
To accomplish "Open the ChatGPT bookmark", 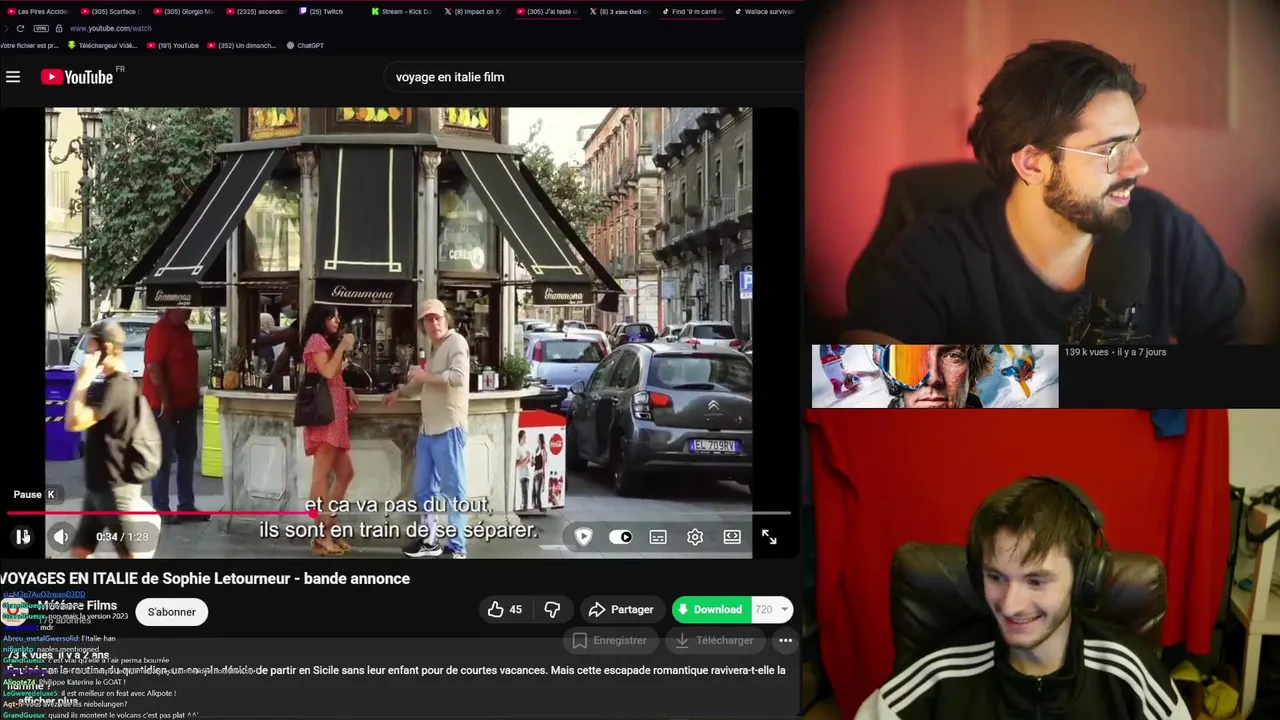I will tap(305, 45).
